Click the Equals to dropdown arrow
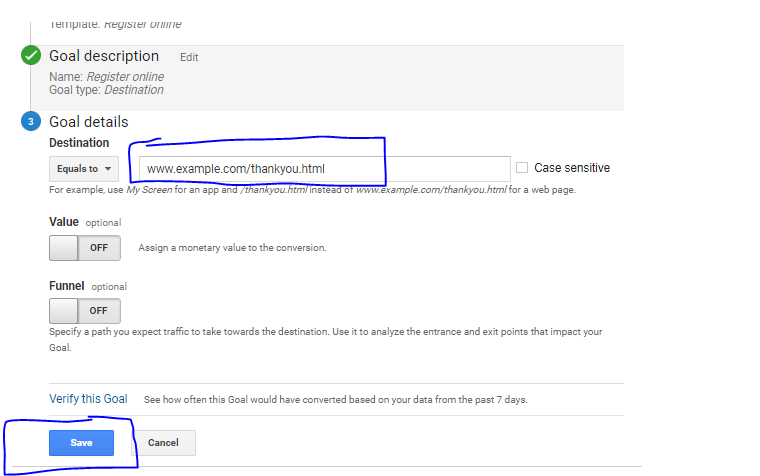This screenshot has width=760, height=476. point(108,169)
